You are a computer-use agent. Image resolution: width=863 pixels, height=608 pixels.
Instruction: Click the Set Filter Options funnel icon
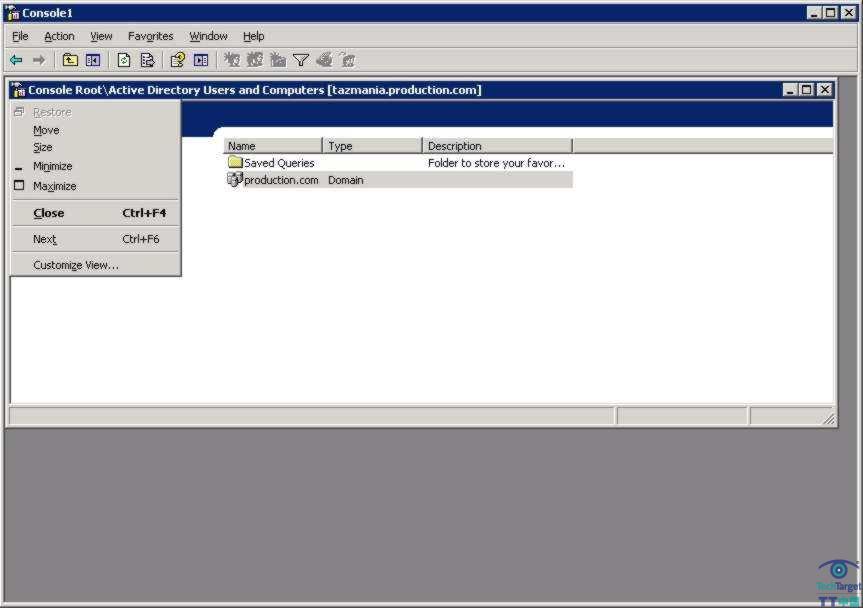[x=300, y=59]
